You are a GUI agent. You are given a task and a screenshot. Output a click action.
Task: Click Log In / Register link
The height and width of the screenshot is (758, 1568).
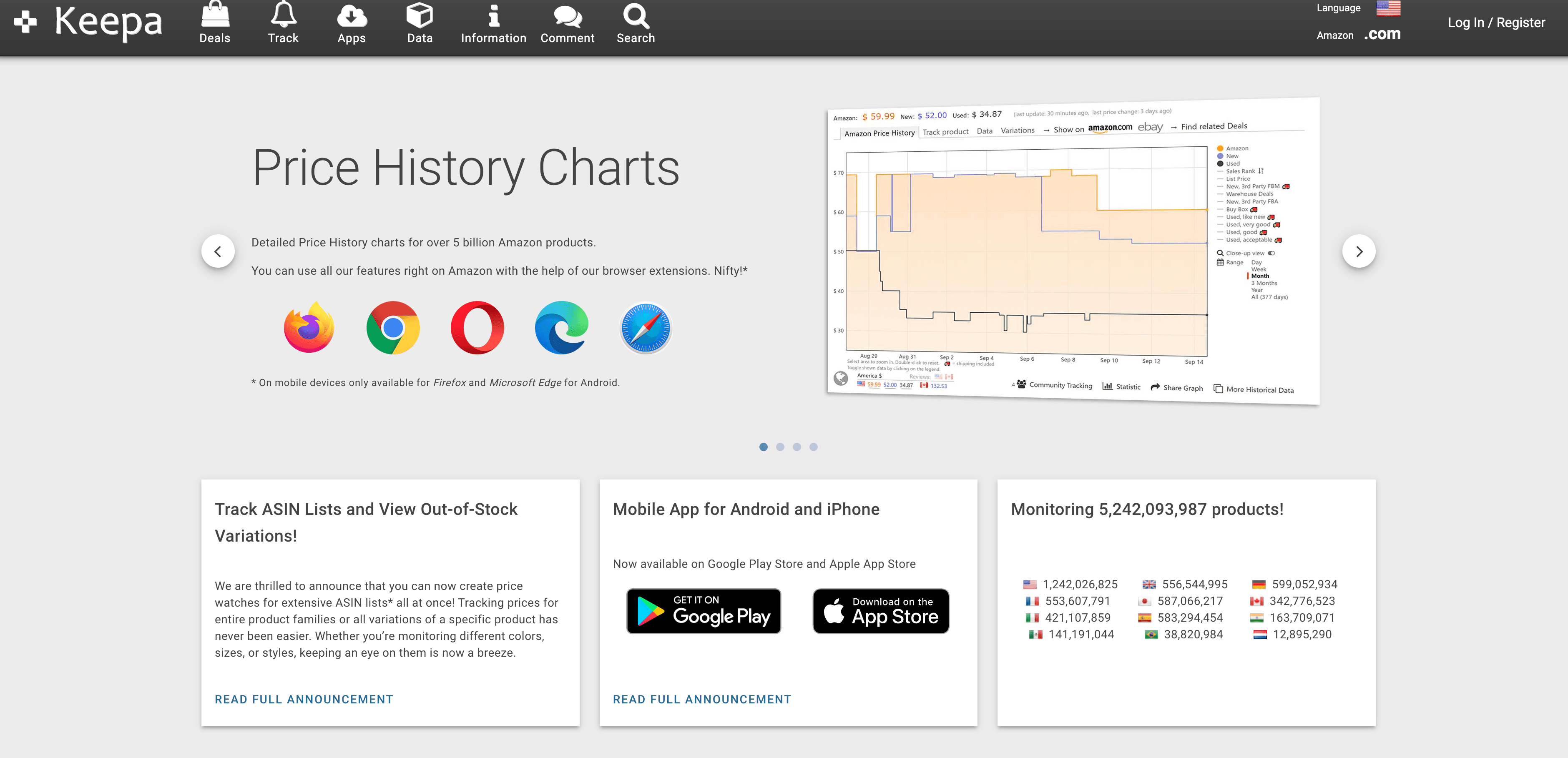(1495, 23)
